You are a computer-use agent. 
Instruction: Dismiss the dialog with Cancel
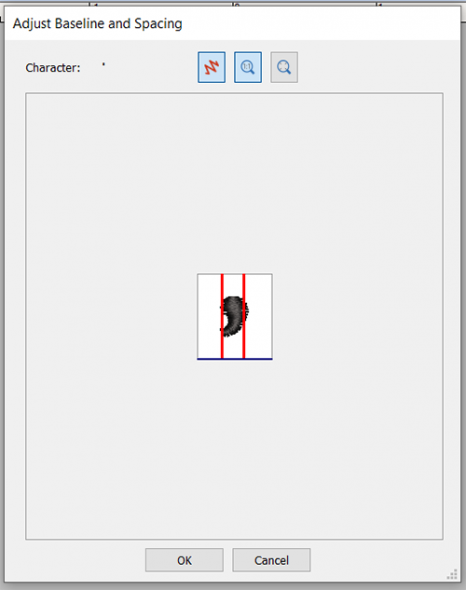tap(271, 560)
